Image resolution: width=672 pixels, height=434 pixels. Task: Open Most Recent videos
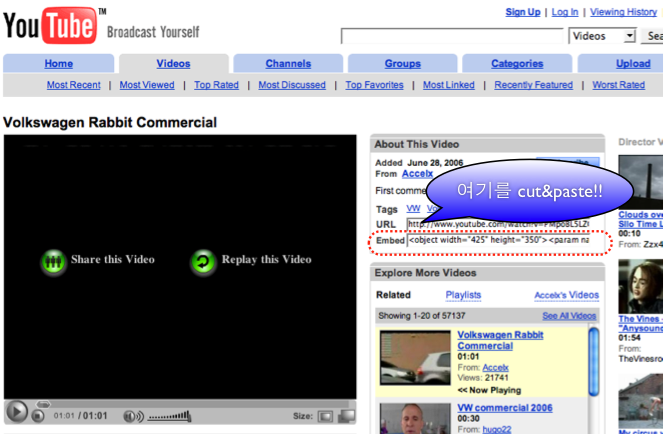tap(74, 85)
